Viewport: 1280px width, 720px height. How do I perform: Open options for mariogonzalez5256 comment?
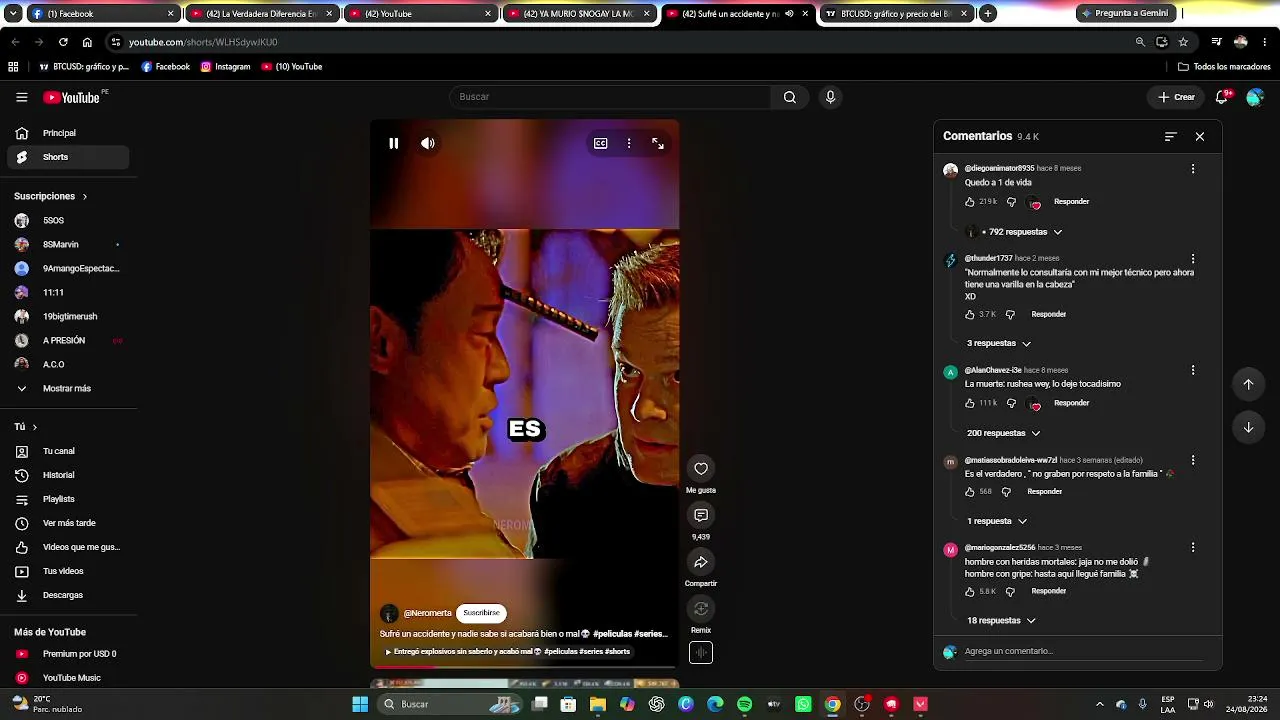tap(1193, 548)
